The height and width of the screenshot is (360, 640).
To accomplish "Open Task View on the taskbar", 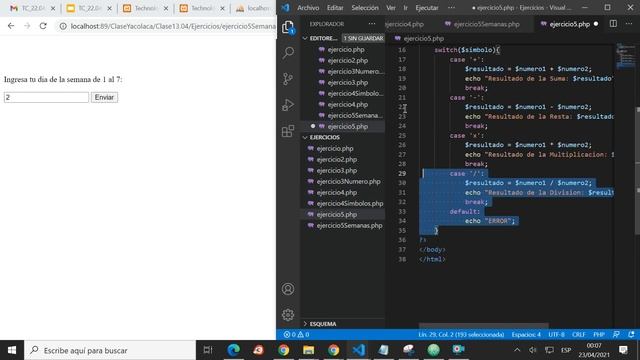I will [x=208, y=350].
